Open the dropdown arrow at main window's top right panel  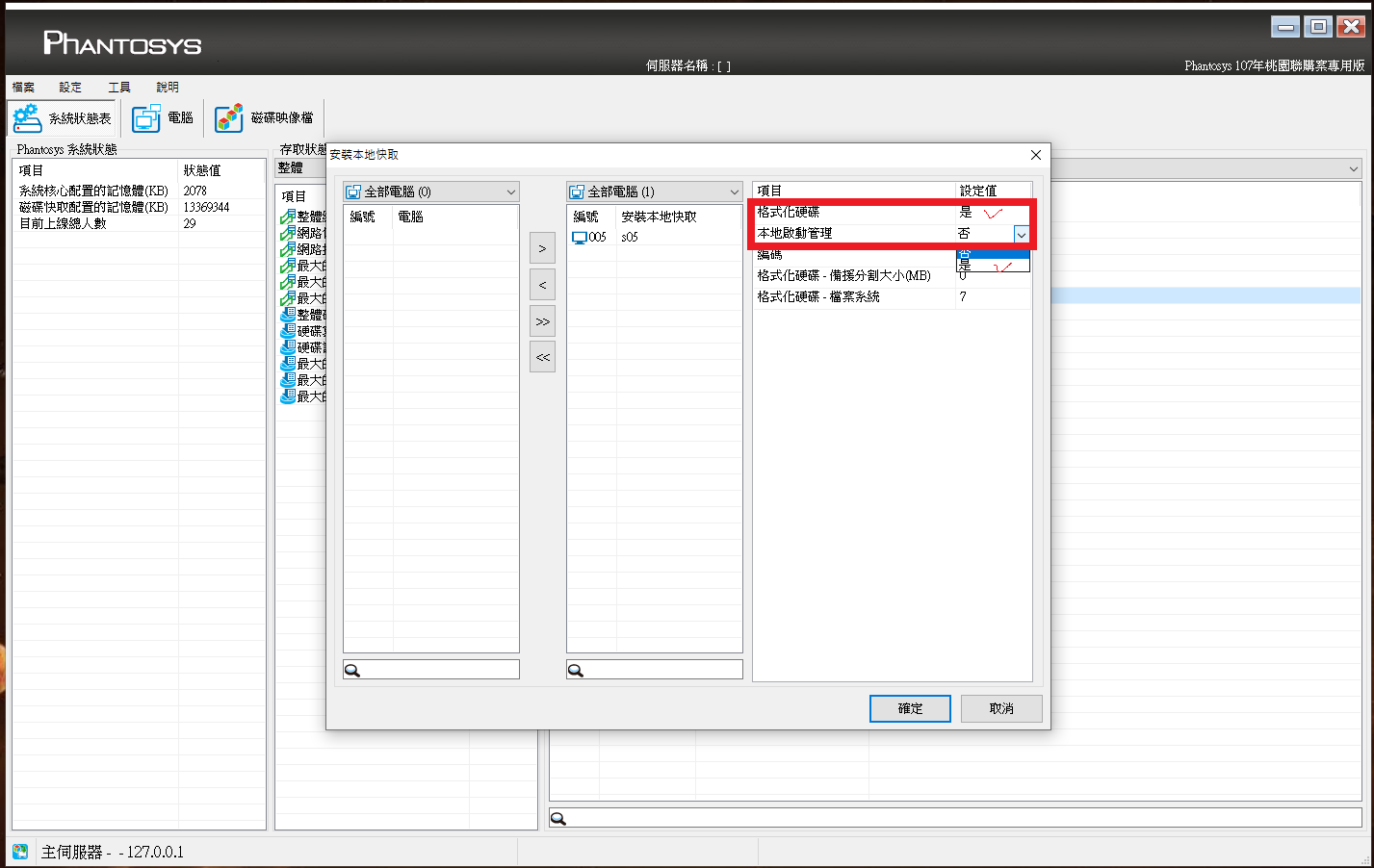[x=1353, y=168]
